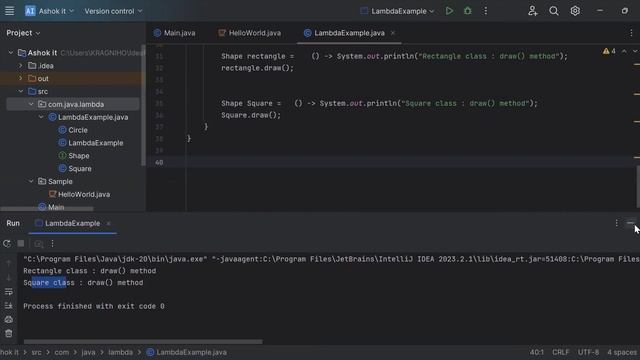The width and height of the screenshot is (640, 360).
Task: Clear all console output
Action: coord(9,333)
